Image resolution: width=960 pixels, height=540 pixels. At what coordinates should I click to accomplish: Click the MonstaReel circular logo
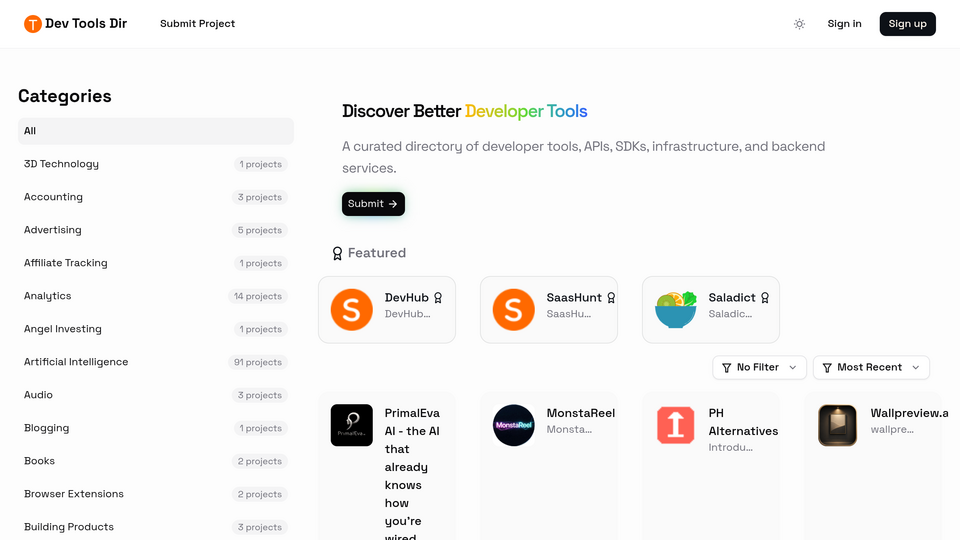[x=514, y=425]
